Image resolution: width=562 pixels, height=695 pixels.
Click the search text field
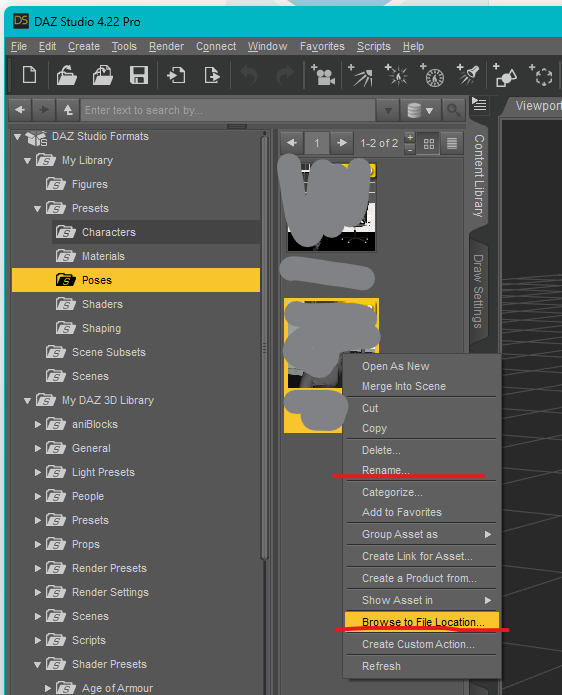228,110
